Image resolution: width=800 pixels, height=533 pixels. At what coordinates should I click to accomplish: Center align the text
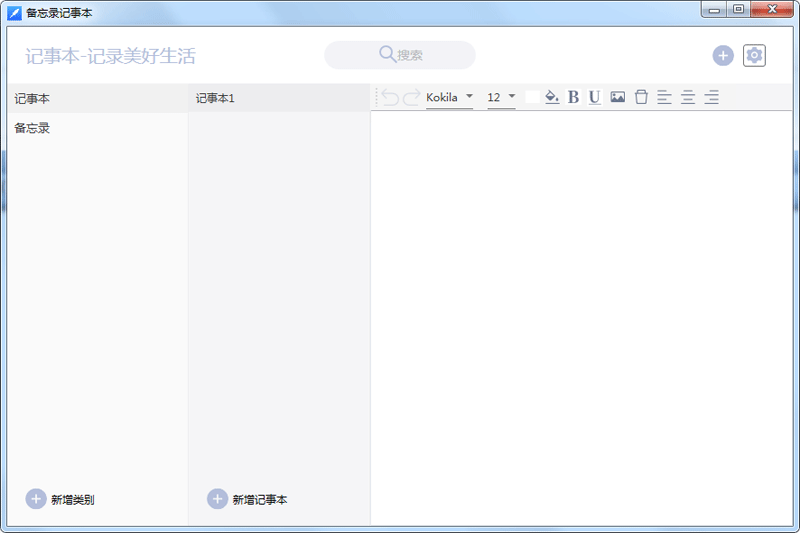[688, 97]
